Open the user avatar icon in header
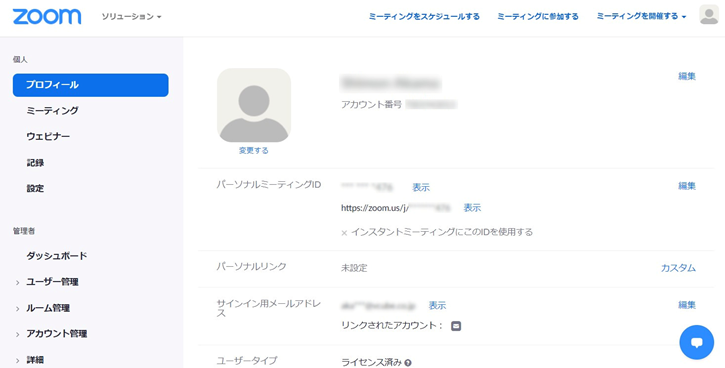This screenshot has height=368, width=725. click(x=709, y=15)
